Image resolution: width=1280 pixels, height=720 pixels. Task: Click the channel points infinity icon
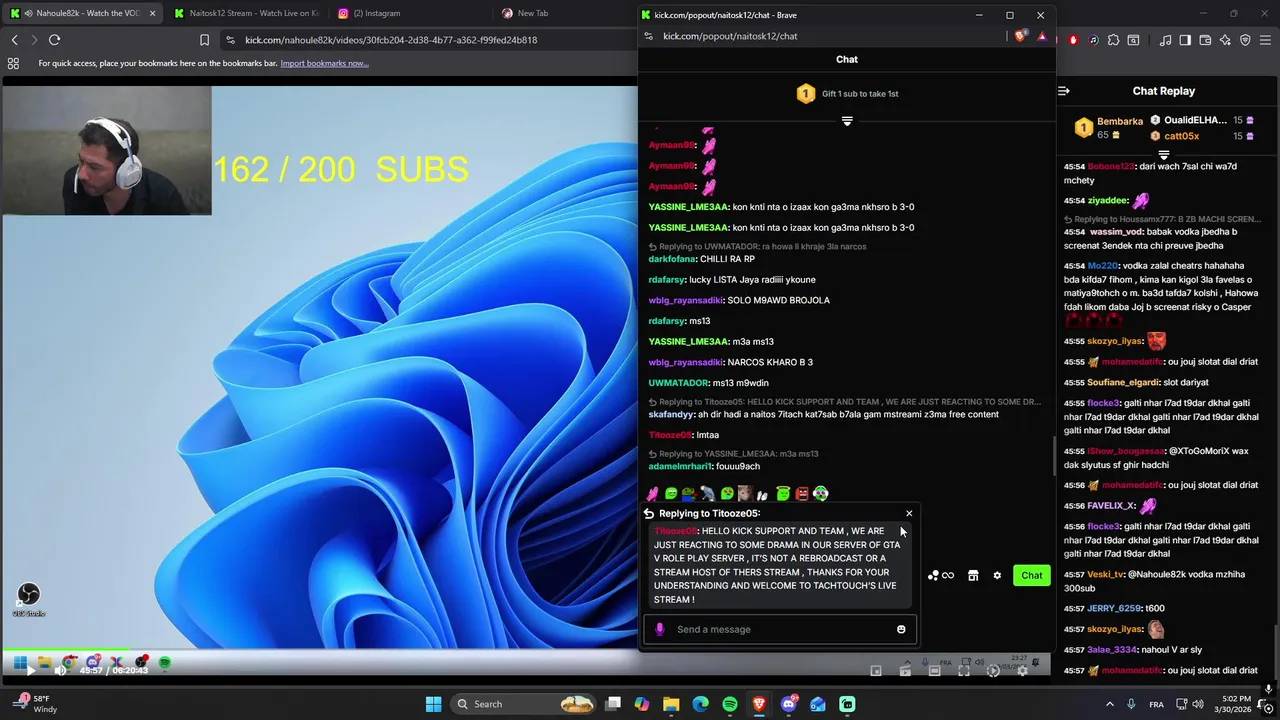coord(941,575)
